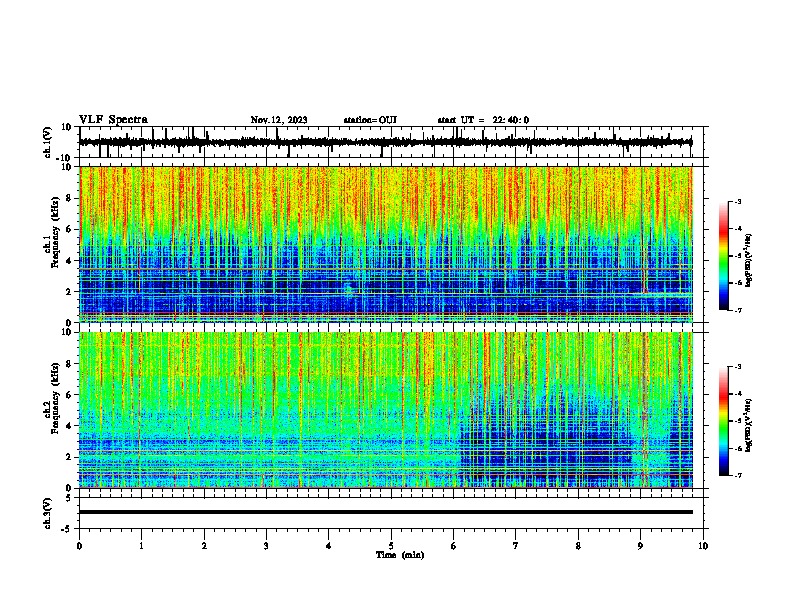Click the '6' kHz tick of ch.2 spectrogram
This screenshot has height=612, width=792.
70,395
